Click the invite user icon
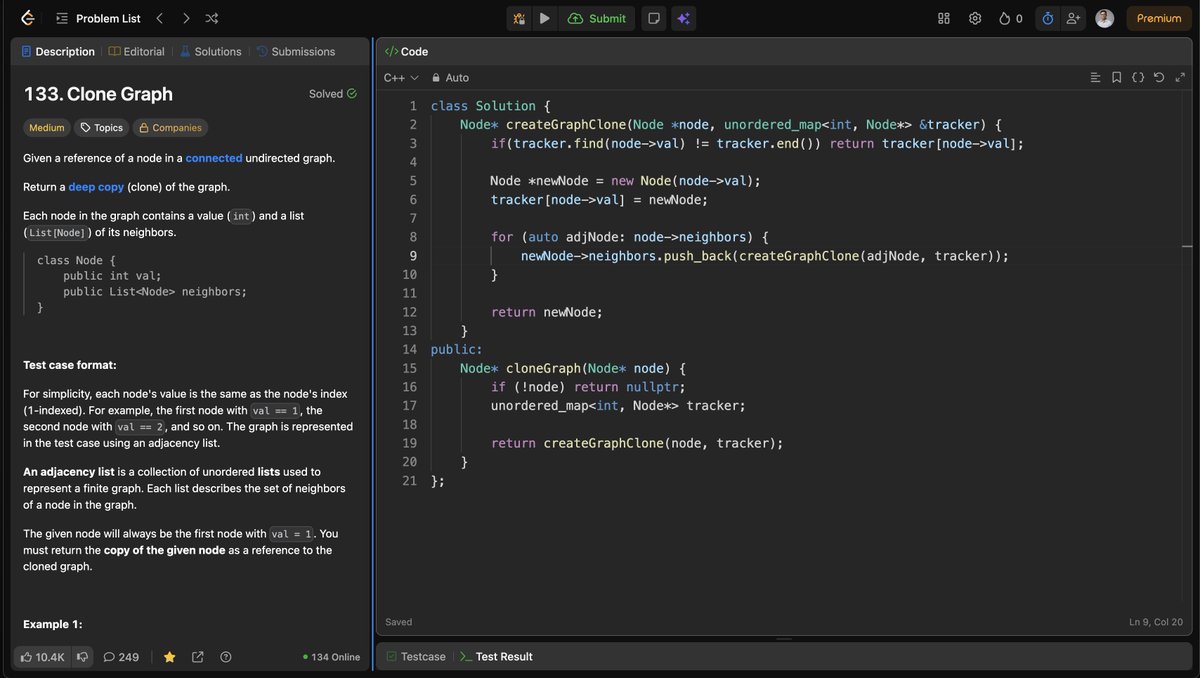Viewport: 1200px width, 678px height. pyautogui.click(x=1074, y=18)
